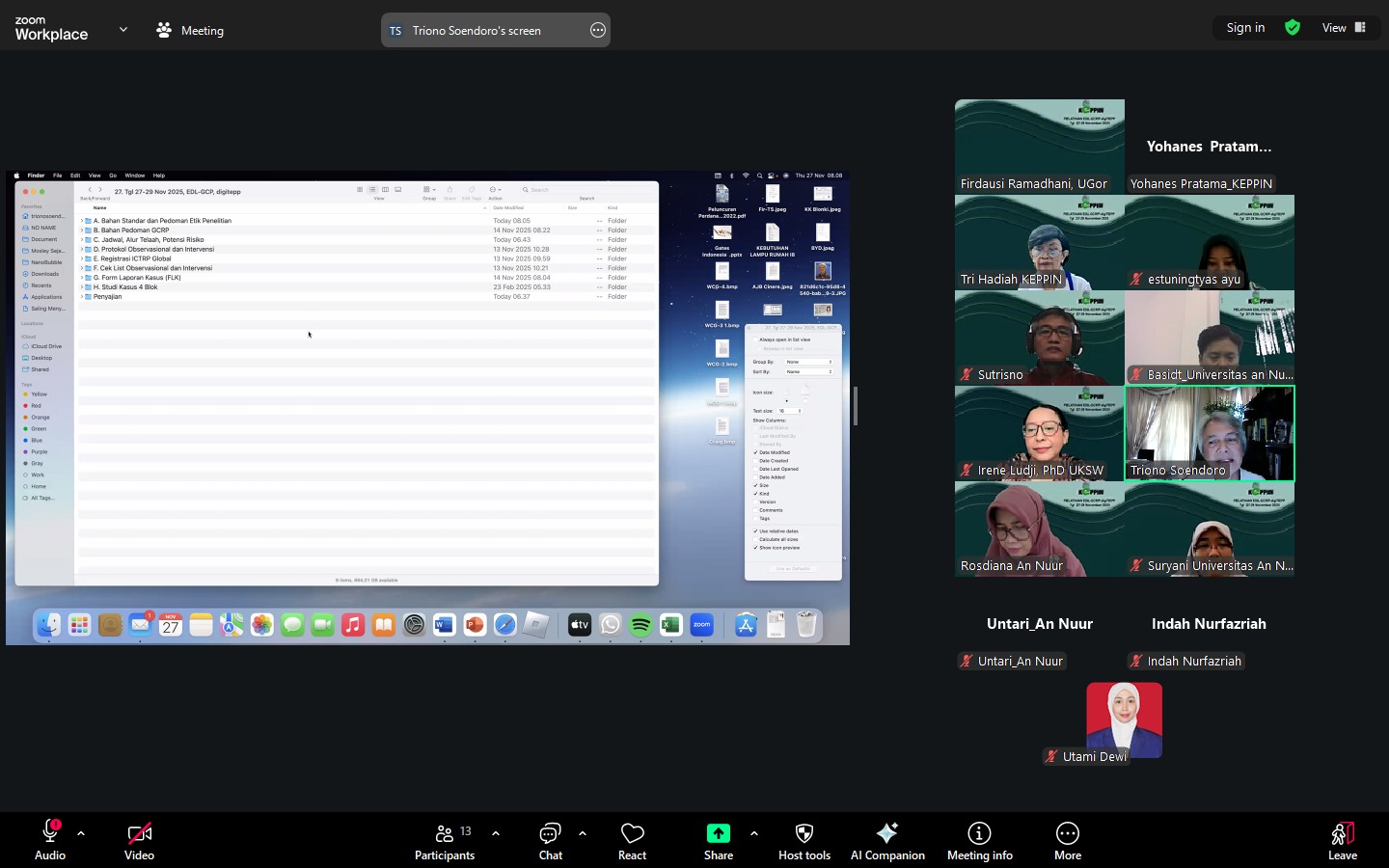Unmute using the Audio microphone icon
The height and width of the screenshot is (868, 1389).
[x=49, y=833]
